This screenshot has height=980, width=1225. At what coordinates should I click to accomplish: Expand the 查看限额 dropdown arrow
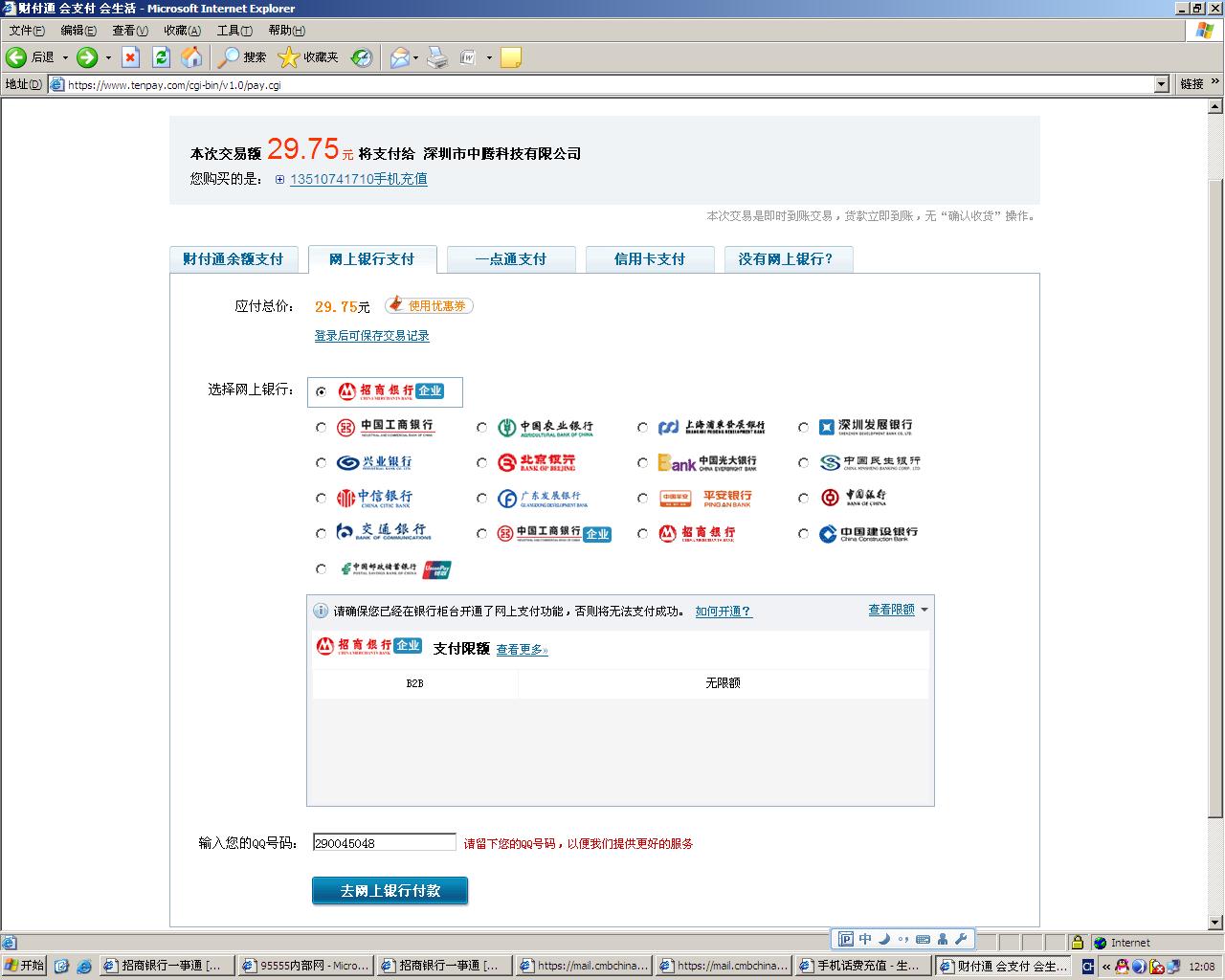click(924, 610)
